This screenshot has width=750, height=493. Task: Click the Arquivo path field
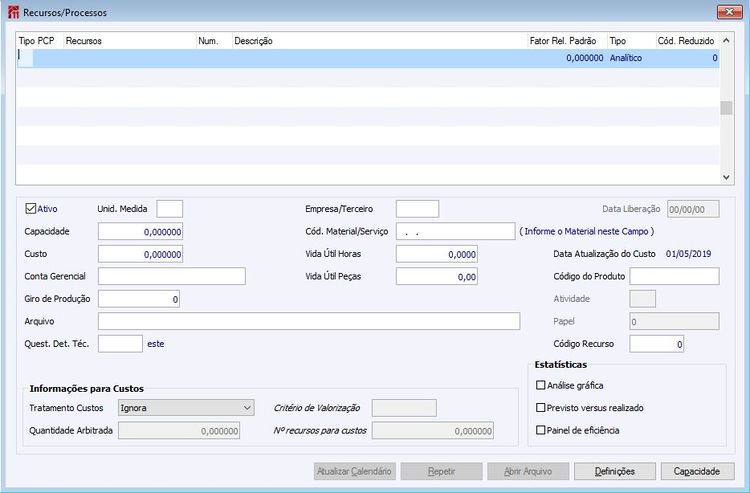(x=308, y=321)
